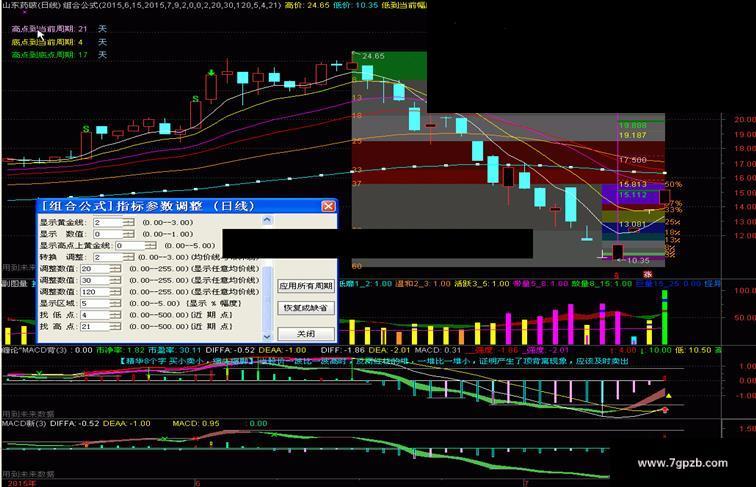Focus the 调整数值 field containing 20
Image resolution: width=756 pixels, height=487 pixels.
tap(95, 269)
